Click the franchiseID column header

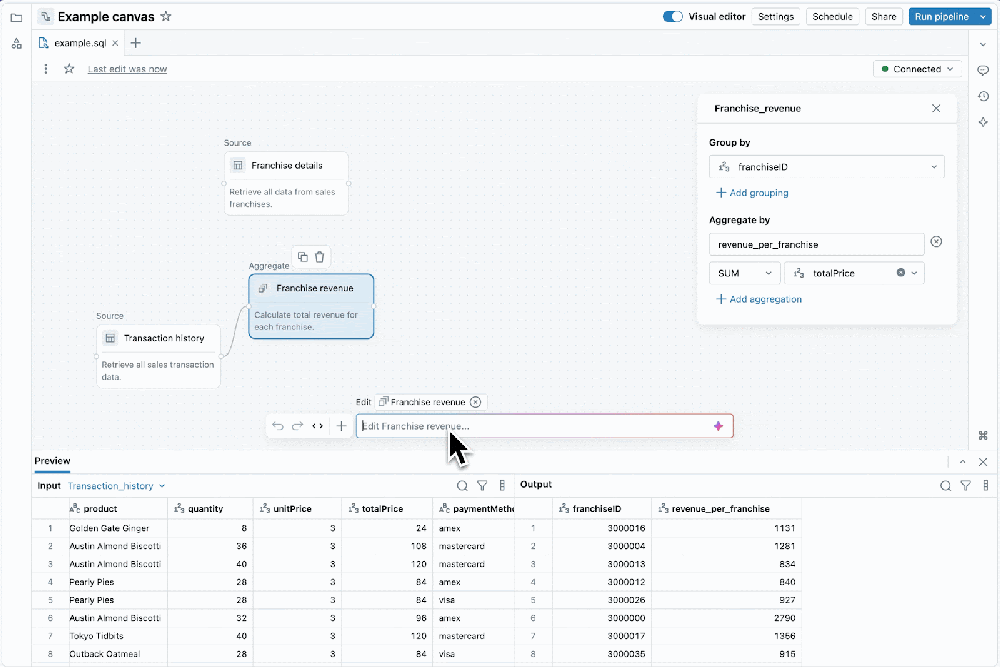[602, 508]
